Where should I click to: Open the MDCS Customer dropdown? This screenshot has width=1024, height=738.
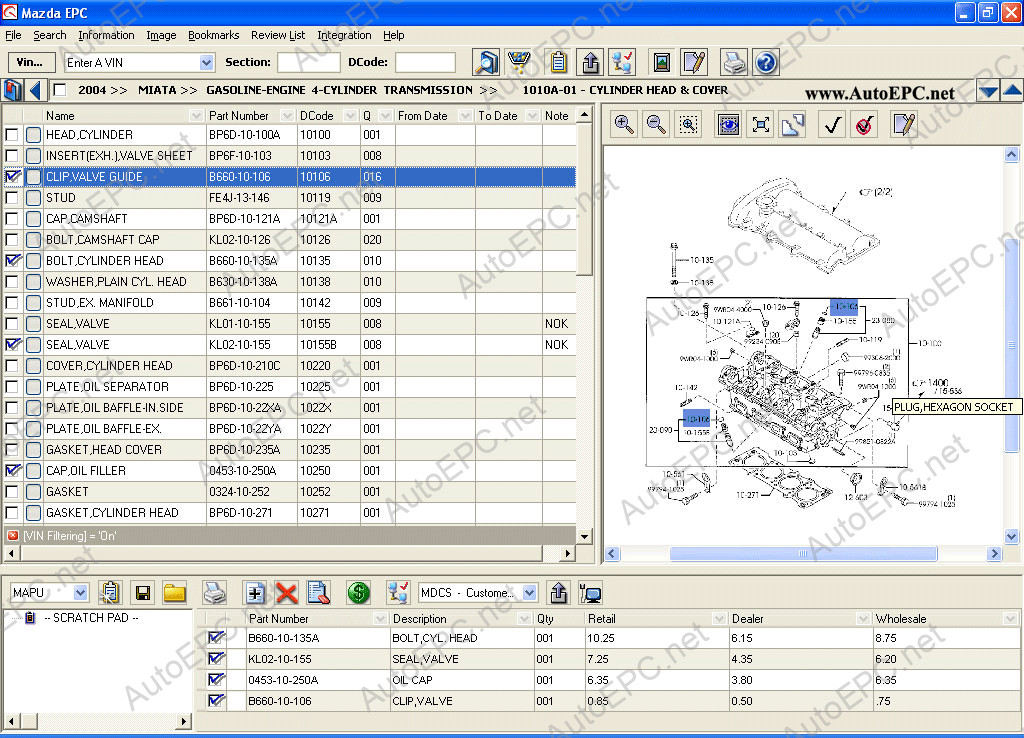click(x=529, y=593)
